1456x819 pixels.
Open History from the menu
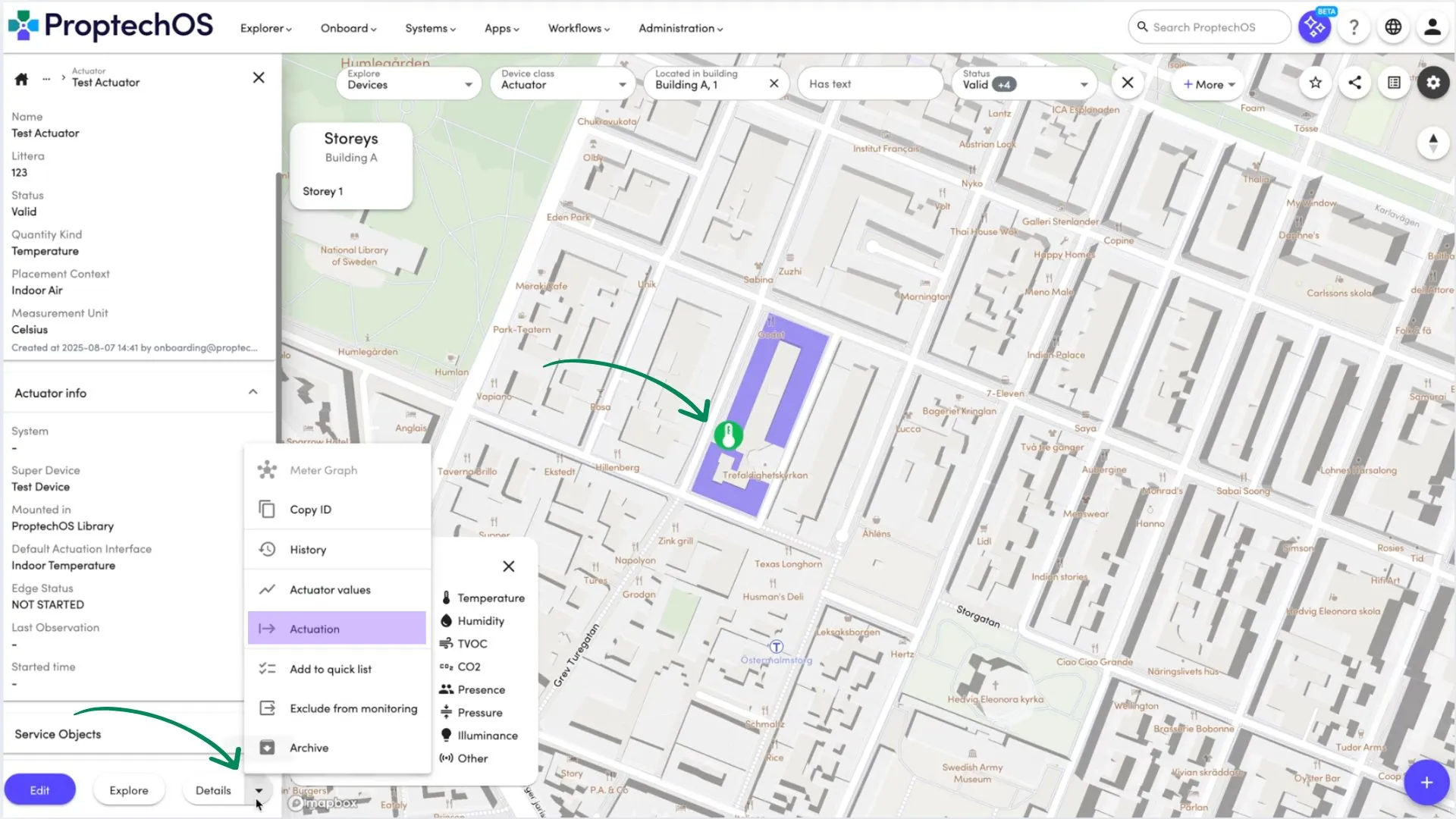[337, 550]
